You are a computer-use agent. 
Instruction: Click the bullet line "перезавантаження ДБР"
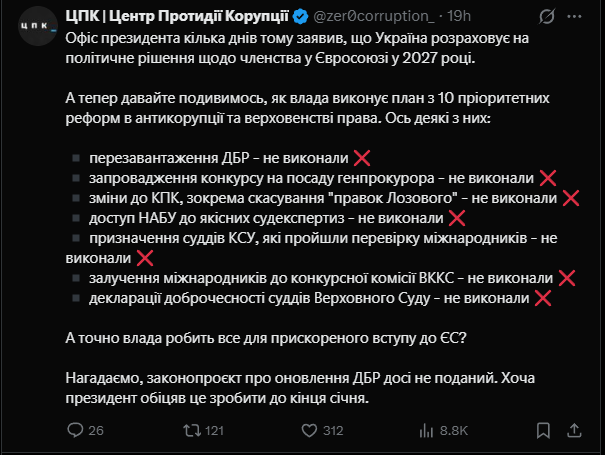pyautogui.click(x=217, y=158)
